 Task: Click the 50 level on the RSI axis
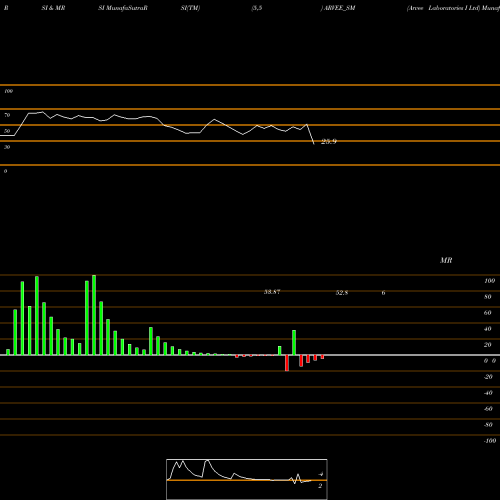7,131
